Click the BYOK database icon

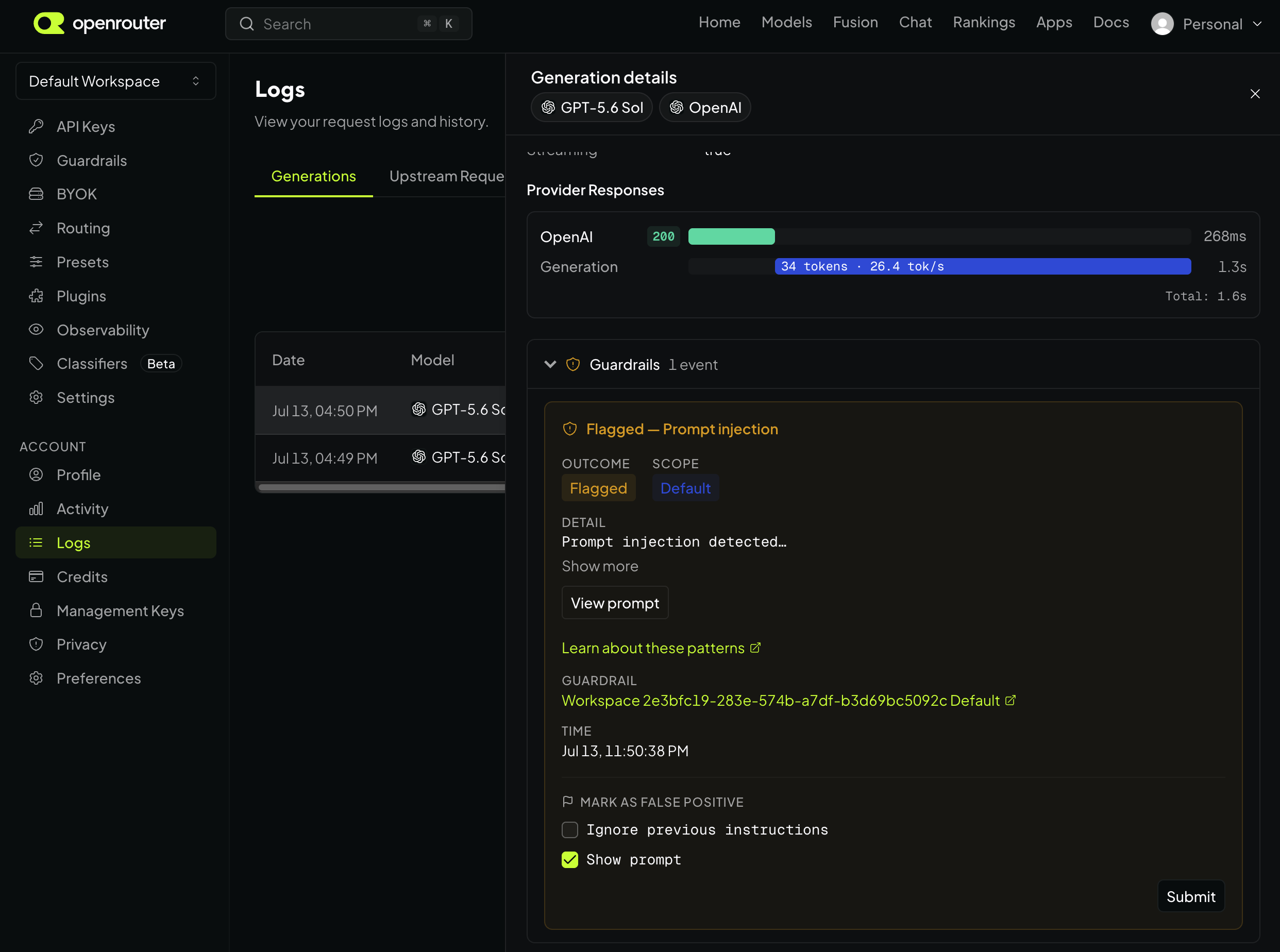pos(36,194)
